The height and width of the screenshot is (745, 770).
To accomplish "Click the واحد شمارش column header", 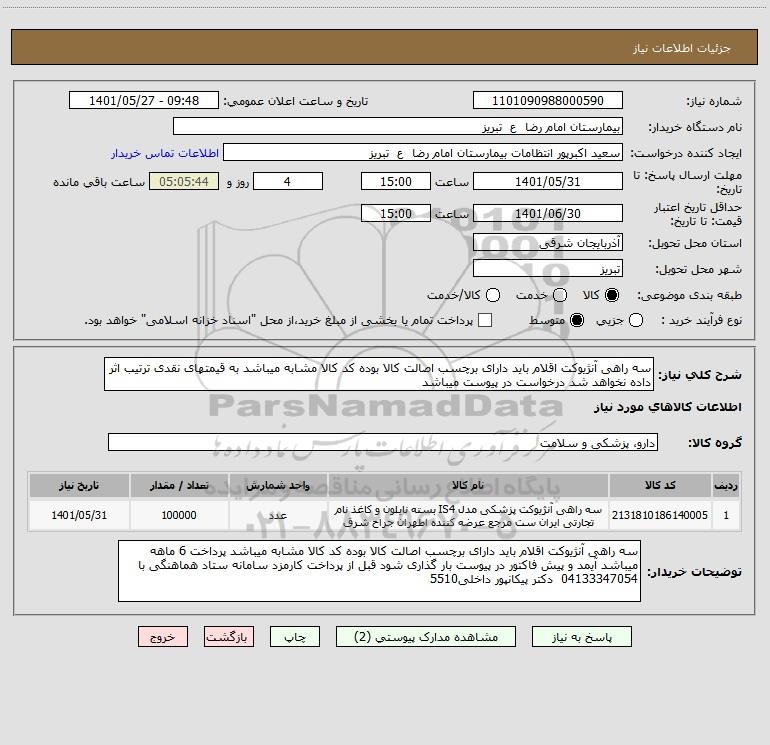I will click(x=278, y=485).
